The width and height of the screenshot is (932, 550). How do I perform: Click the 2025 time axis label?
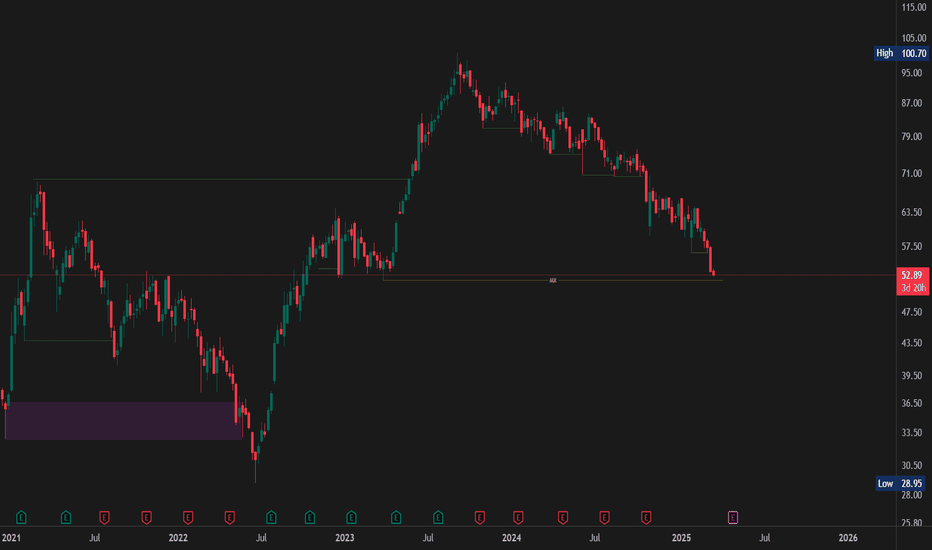681,538
